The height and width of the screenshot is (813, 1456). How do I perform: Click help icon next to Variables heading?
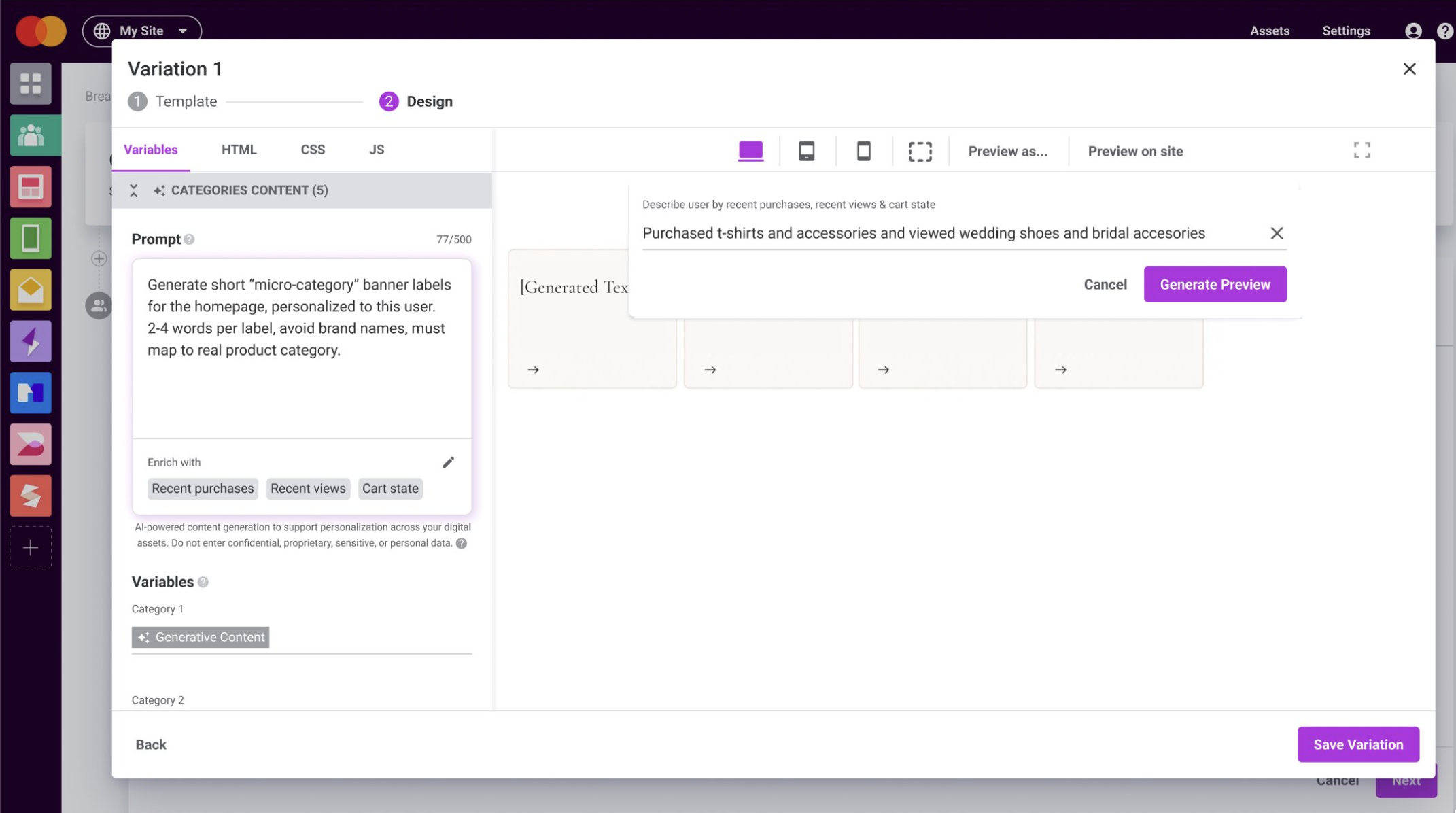203,582
